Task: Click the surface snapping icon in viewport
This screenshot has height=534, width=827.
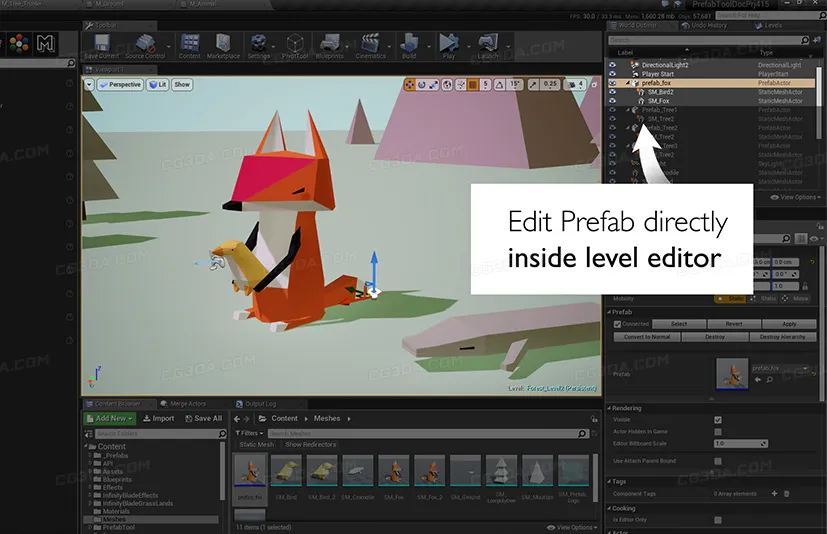Action: (x=460, y=84)
